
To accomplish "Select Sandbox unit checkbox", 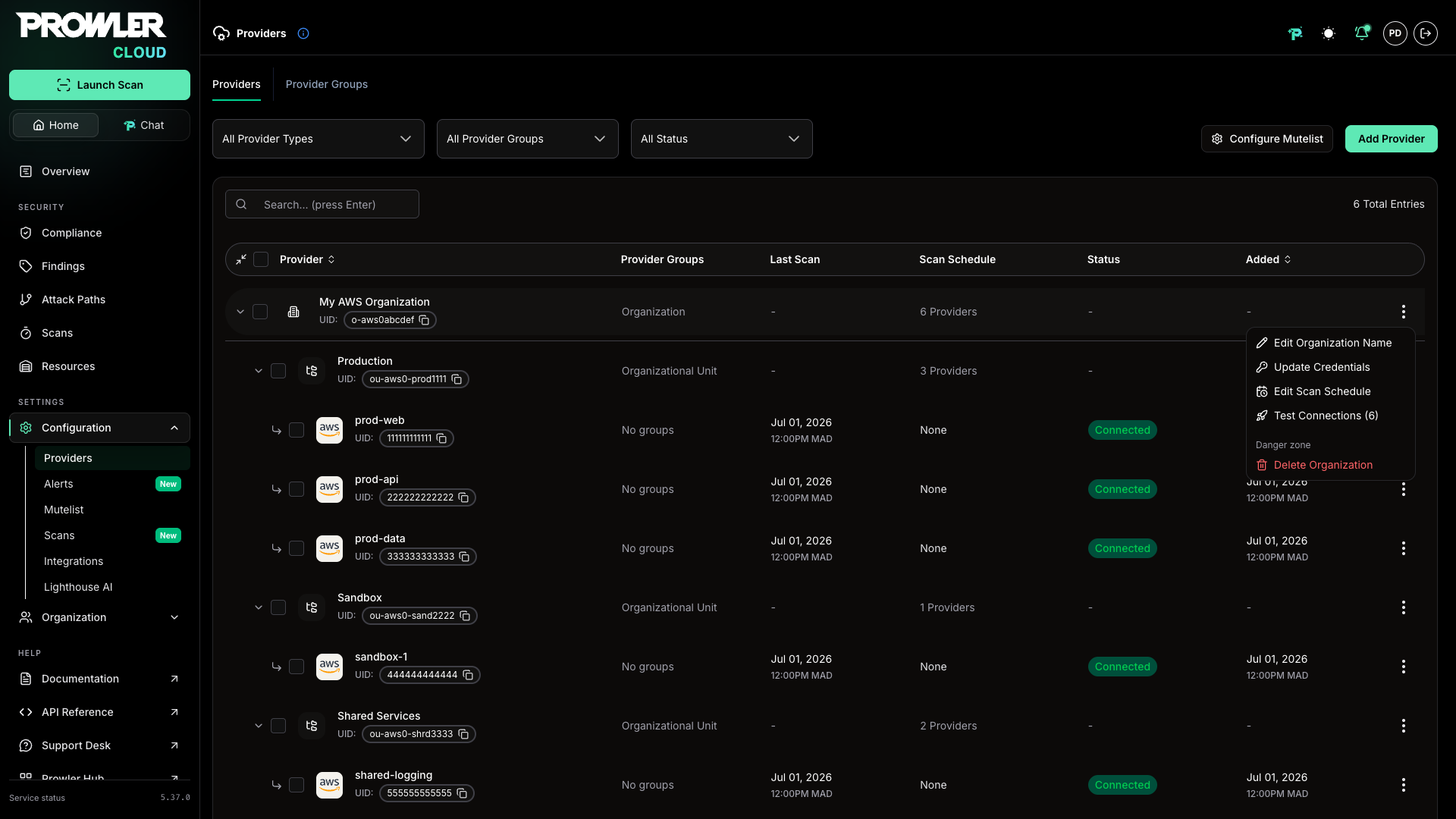I will pos(278,607).
